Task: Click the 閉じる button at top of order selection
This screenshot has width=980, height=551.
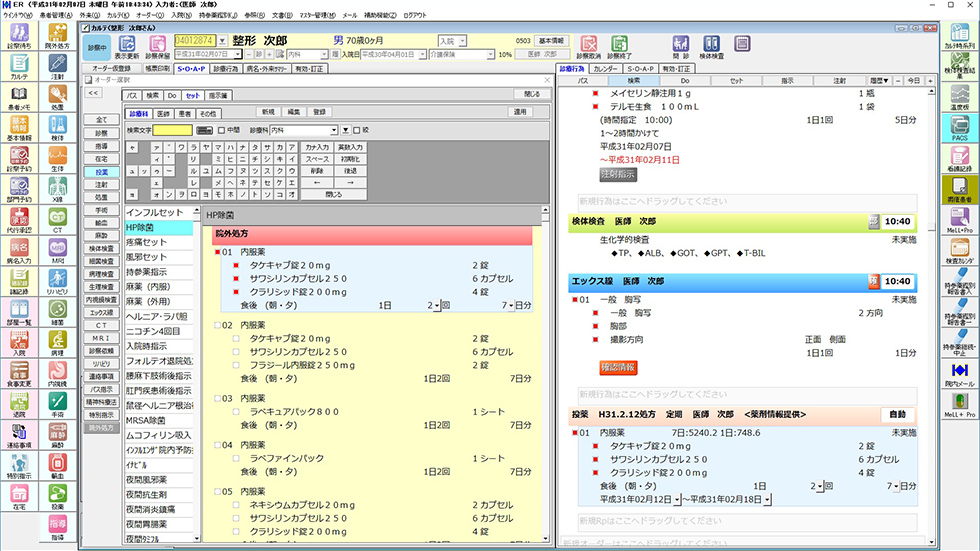Action: pyautogui.click(x=532, y=94)
